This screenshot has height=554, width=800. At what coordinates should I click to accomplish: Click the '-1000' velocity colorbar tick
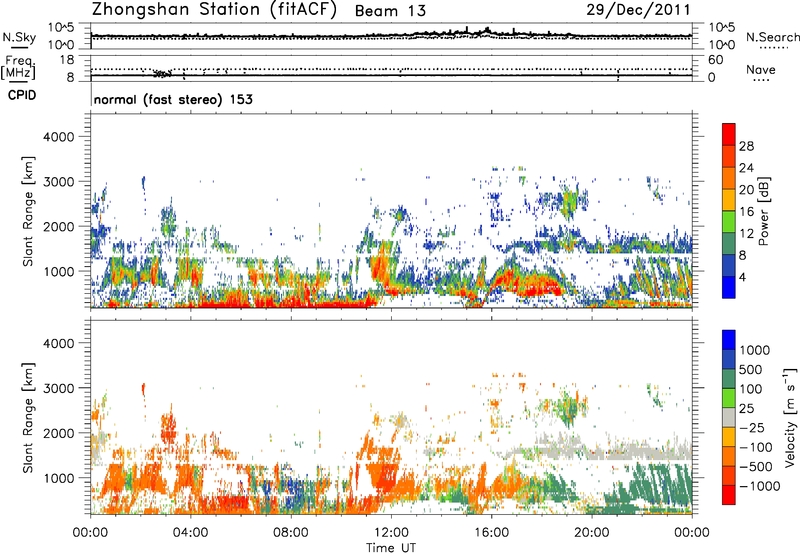[759, 486]
